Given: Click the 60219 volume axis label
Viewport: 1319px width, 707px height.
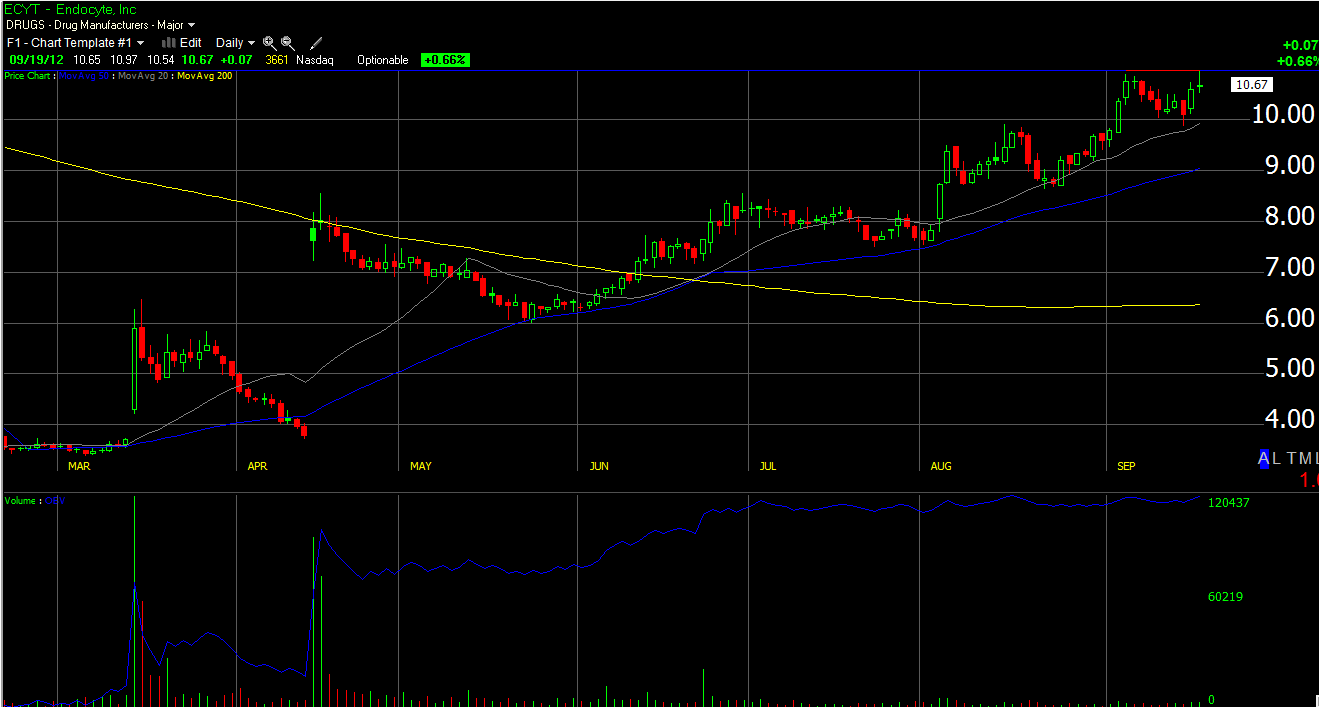Looking at the screenshot, I should 1226,597.
